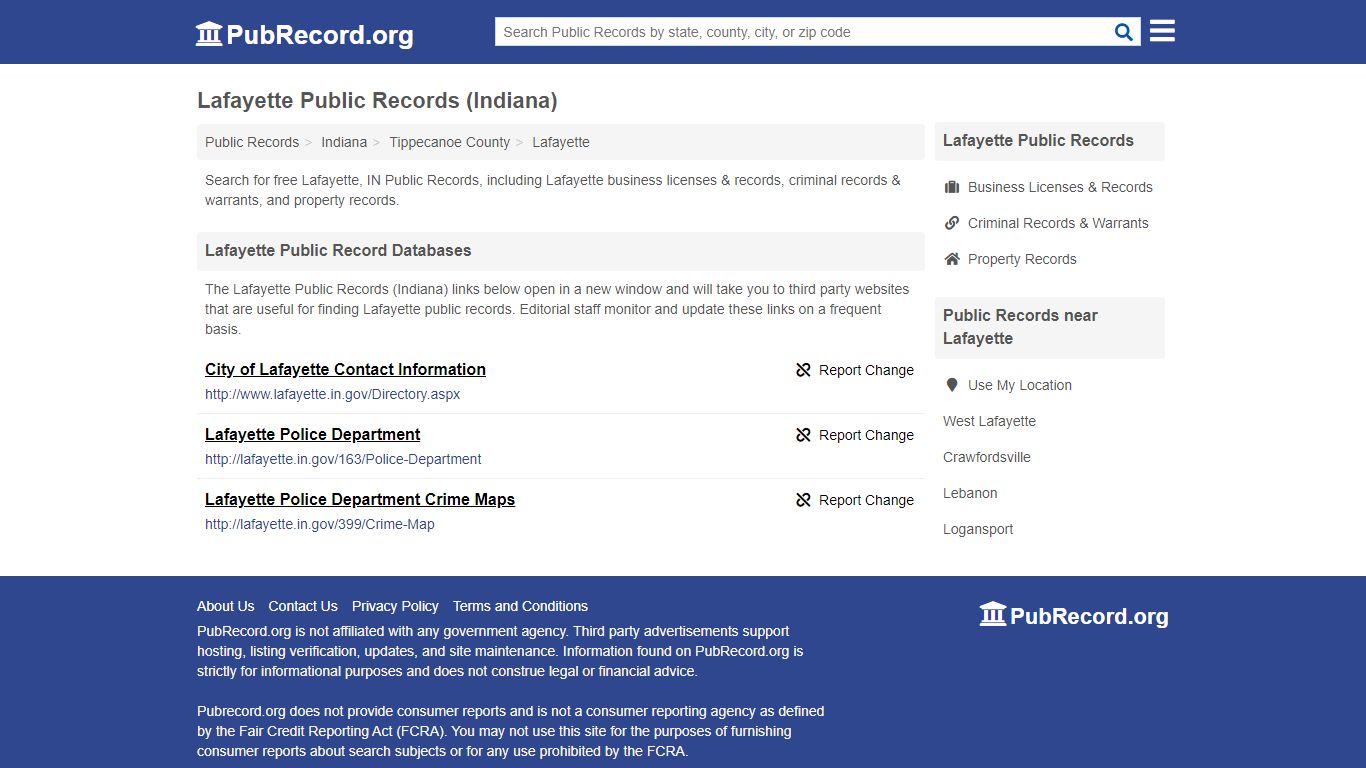The image size is (1366, 768).
Task: Visit lafayette.in.gov/Directory.aspx URL
Action: [333, 394]
